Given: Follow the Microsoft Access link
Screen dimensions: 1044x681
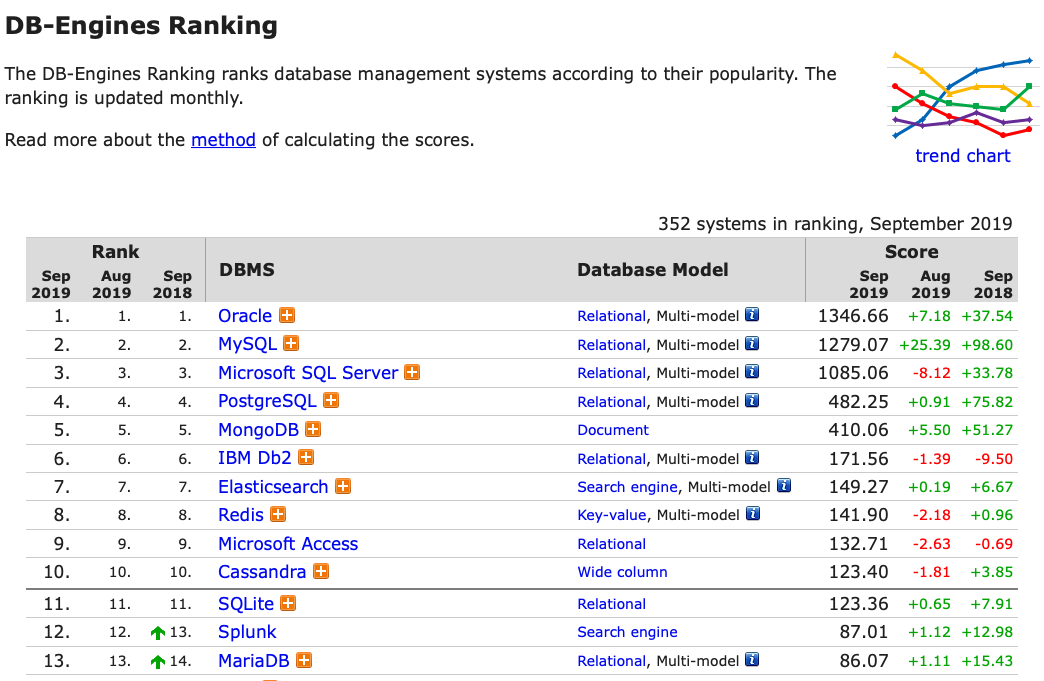Looking at the screenshot, I should point(288,544).
